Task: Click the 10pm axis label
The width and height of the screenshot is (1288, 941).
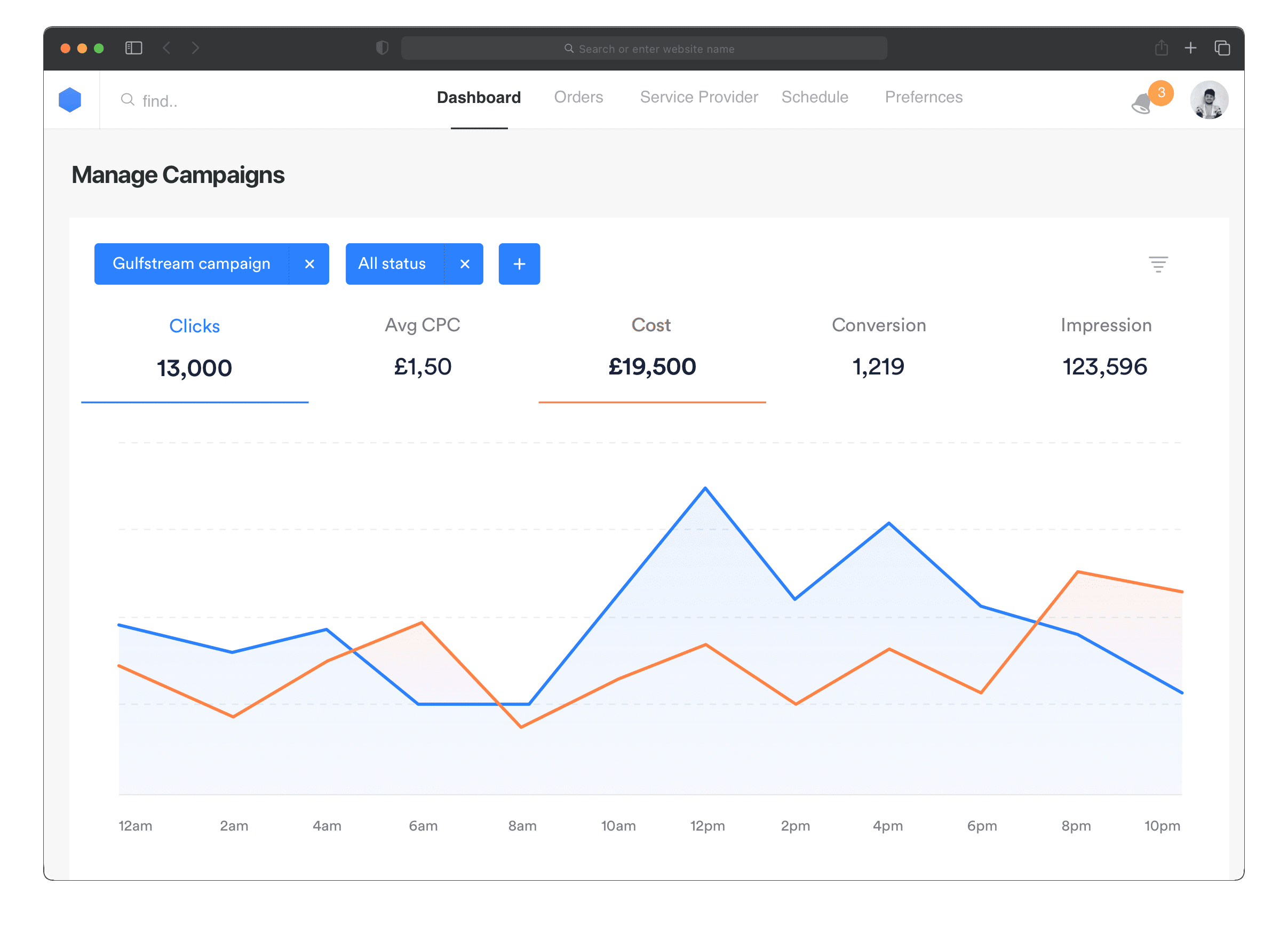Action: (x=1162, y=826)
